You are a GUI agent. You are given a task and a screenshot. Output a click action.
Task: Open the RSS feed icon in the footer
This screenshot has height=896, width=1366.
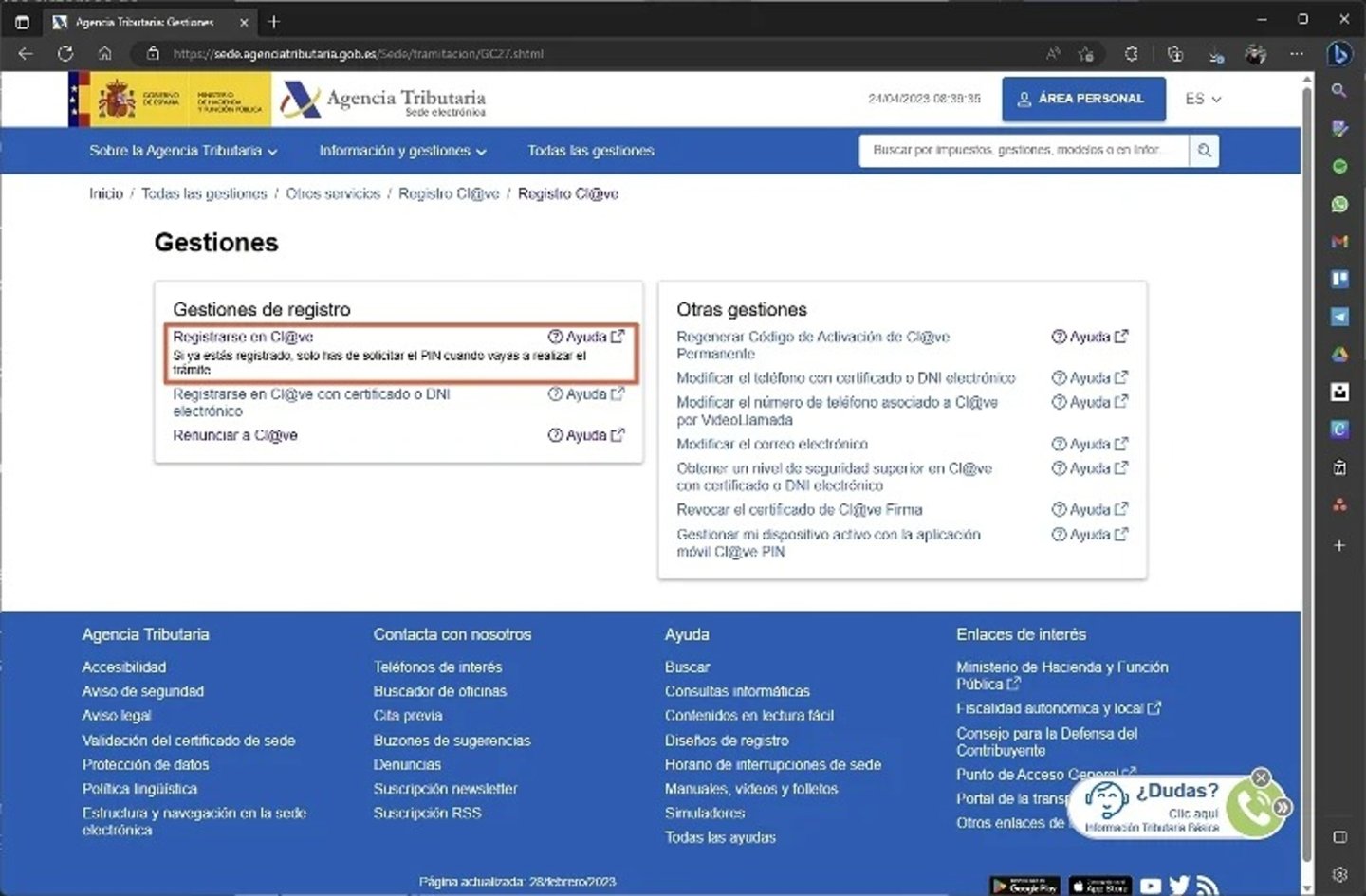(1207, 885)
